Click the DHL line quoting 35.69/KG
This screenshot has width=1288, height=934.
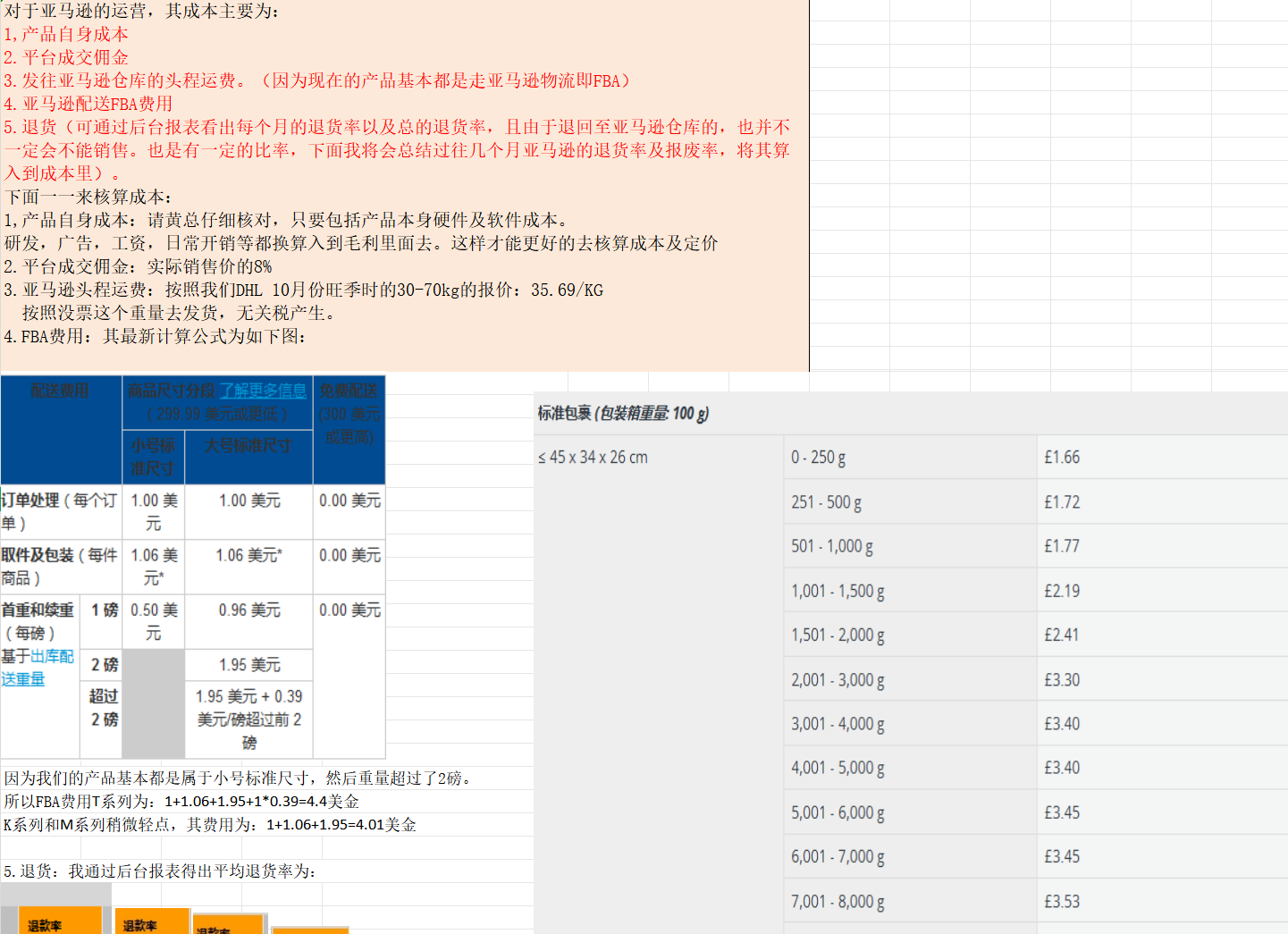click(303, 290)
